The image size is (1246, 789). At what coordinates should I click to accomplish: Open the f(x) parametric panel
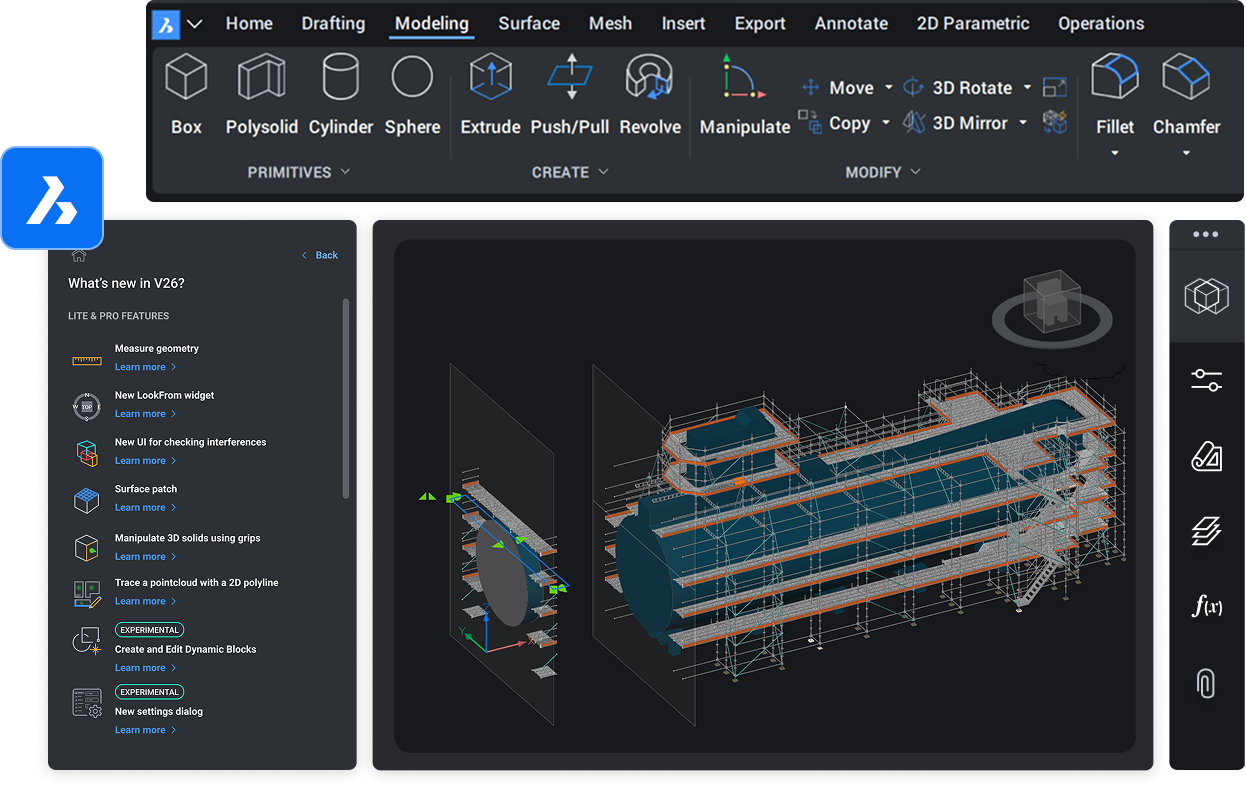[1206, 607]
